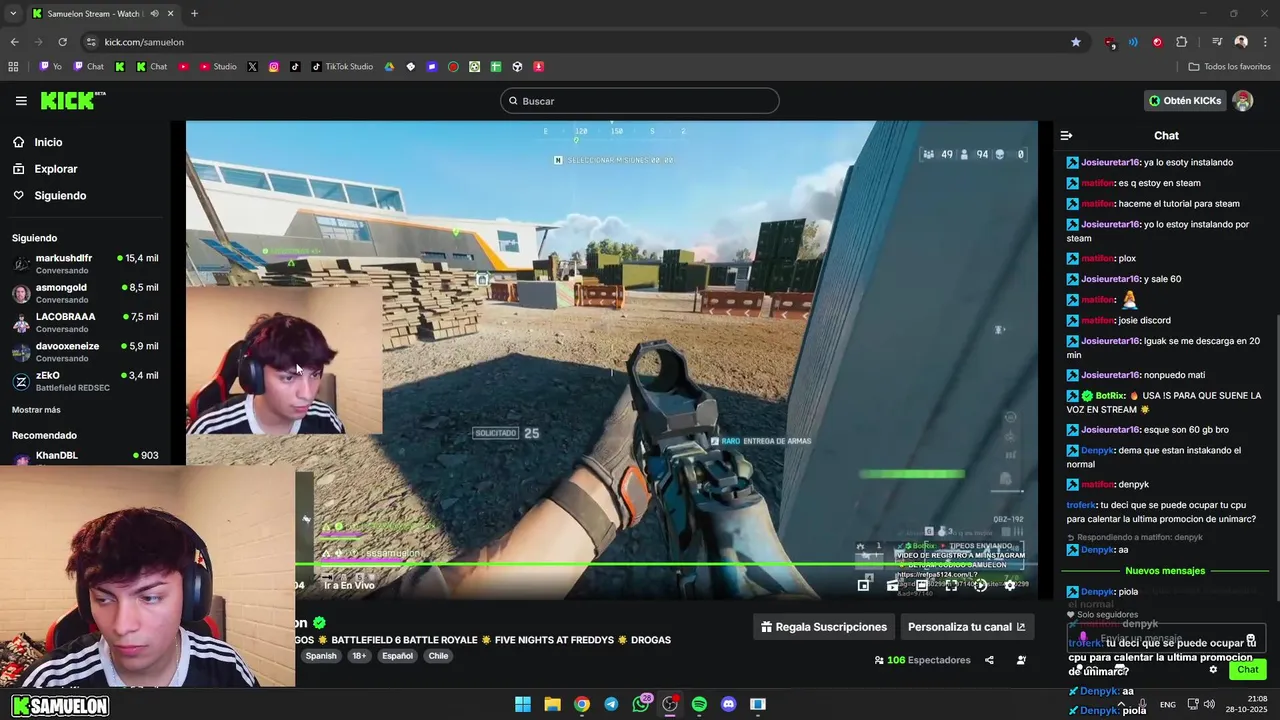Open markushdlfr followed channel

tap(85, 263)
